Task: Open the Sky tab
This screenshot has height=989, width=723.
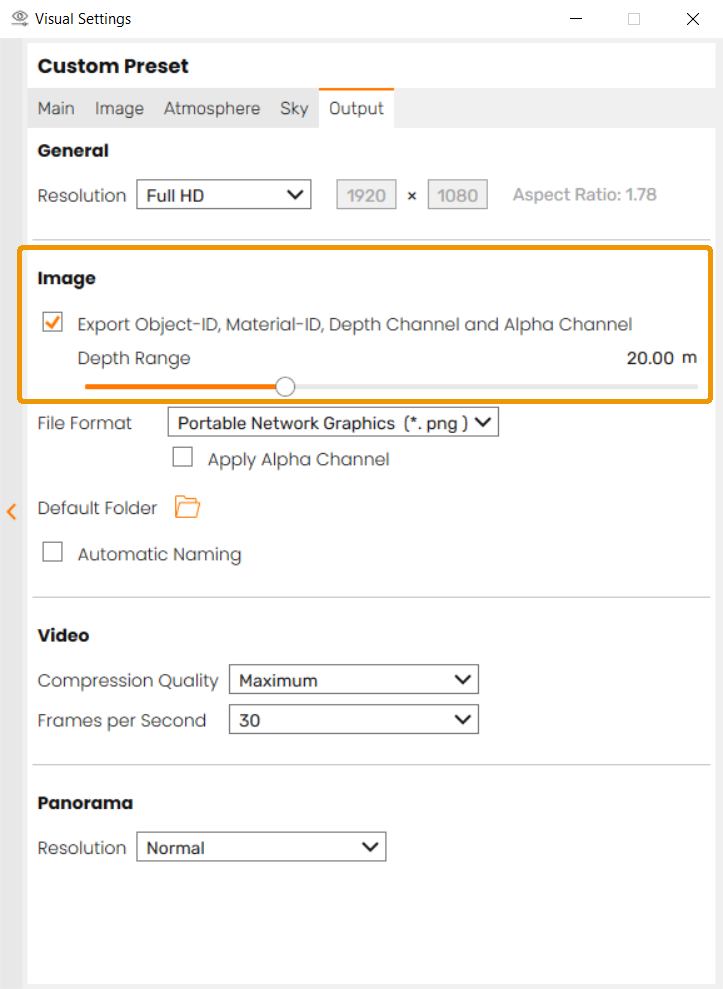Action: point(294,108)
